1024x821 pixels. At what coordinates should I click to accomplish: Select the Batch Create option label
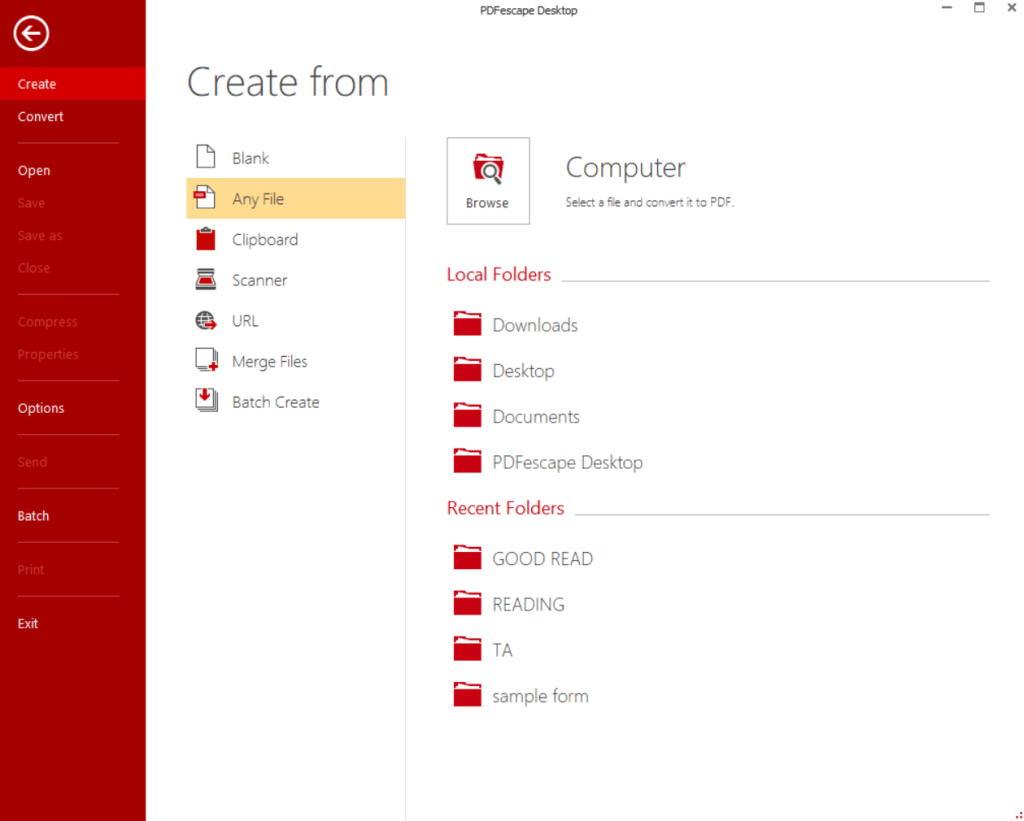click(276, 402)
